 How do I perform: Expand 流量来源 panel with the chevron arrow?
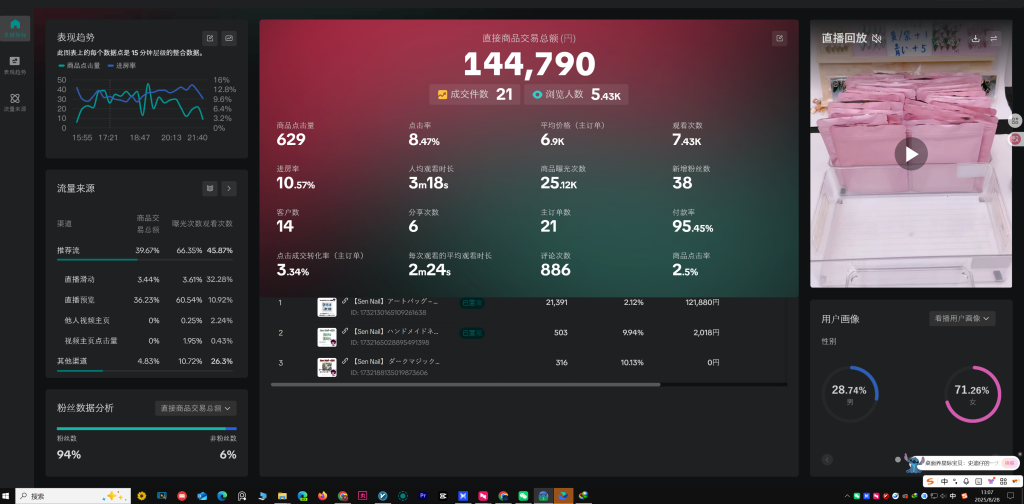[x=229, y=188]
